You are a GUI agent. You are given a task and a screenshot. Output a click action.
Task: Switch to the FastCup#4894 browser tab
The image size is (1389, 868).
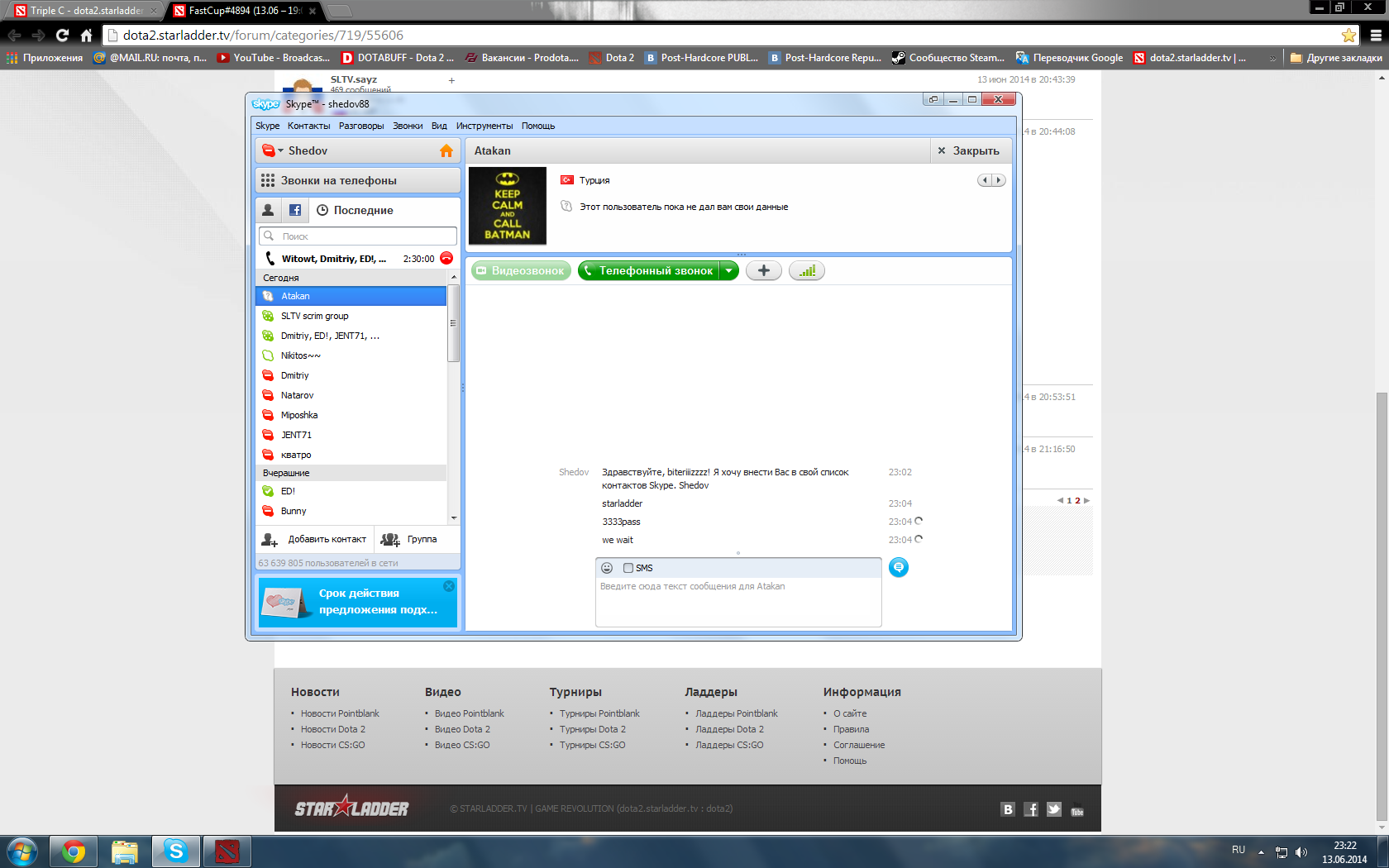tap(245, 11)
